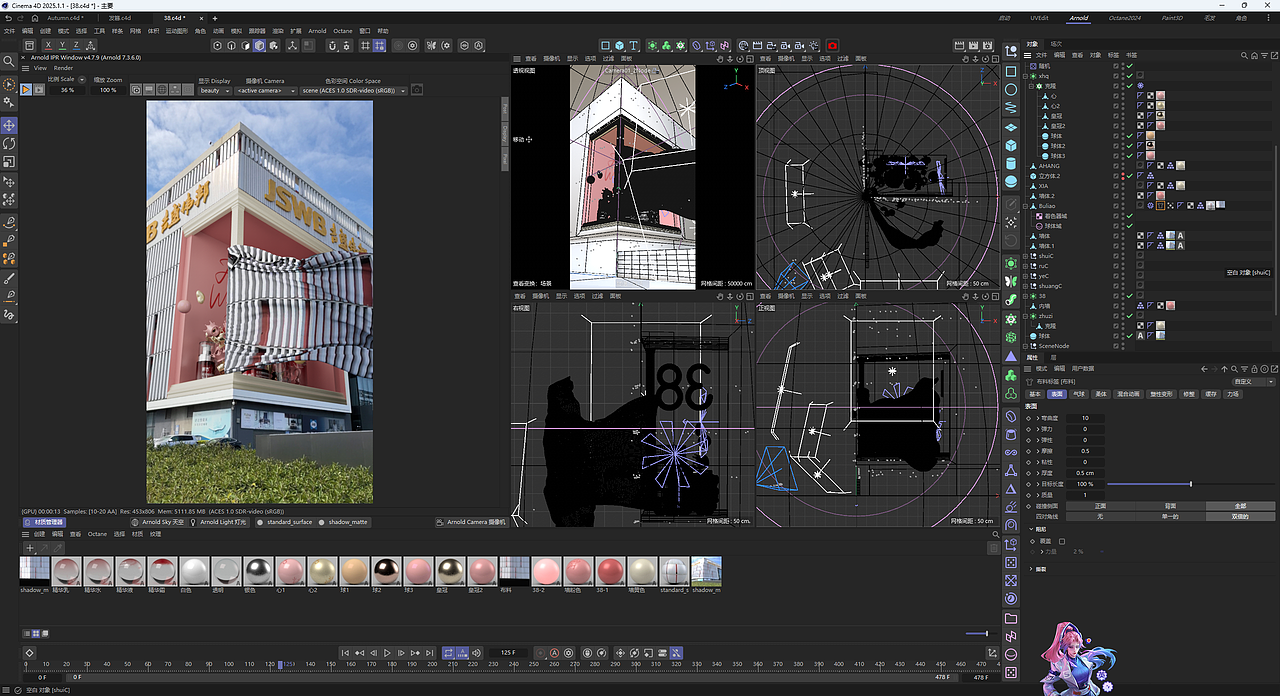Click the IPR window hamburger menu icon
This screenshot has width=1280, height=696.
coord(26,68)
